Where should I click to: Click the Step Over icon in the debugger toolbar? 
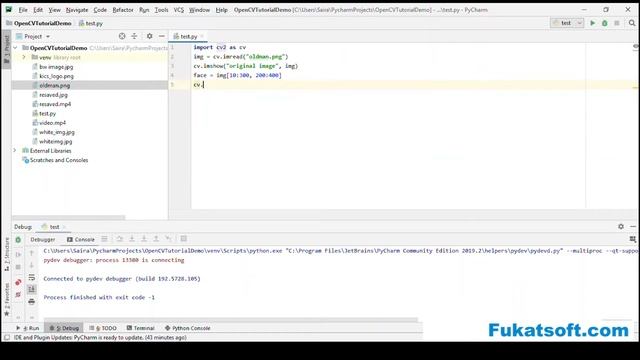coord(119,239)
